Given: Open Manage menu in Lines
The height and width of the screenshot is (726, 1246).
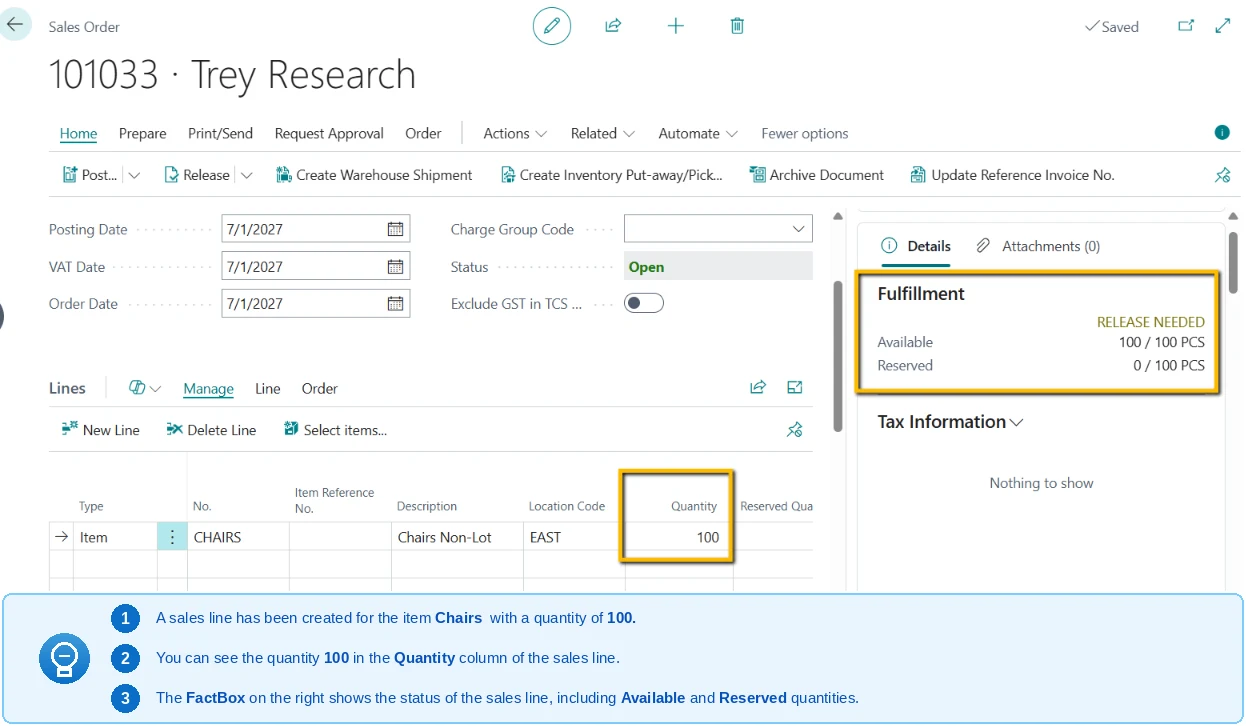Looking at the screenshot, I should pos(208,388).
